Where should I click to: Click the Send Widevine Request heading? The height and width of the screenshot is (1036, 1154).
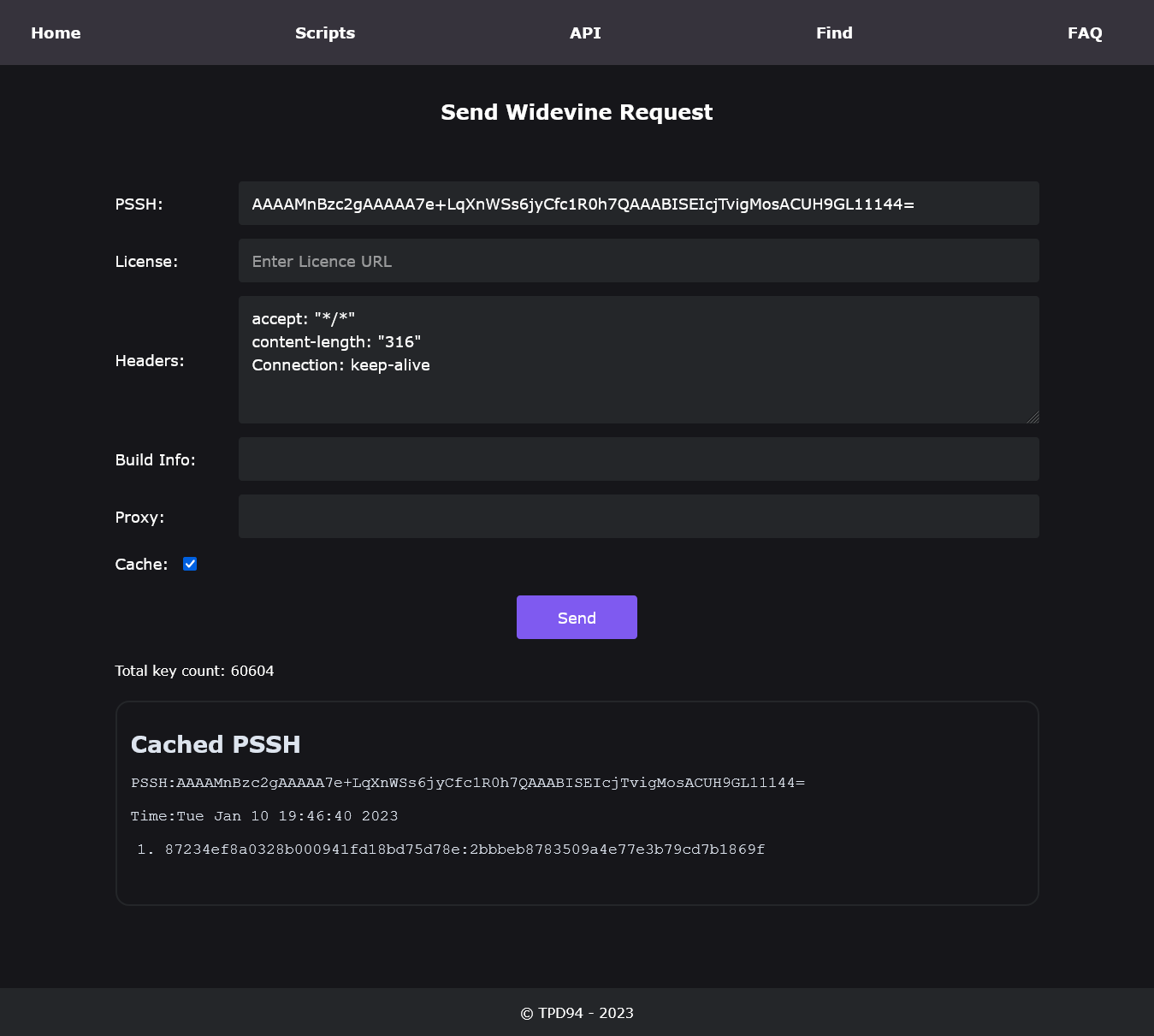click(577, 112)
